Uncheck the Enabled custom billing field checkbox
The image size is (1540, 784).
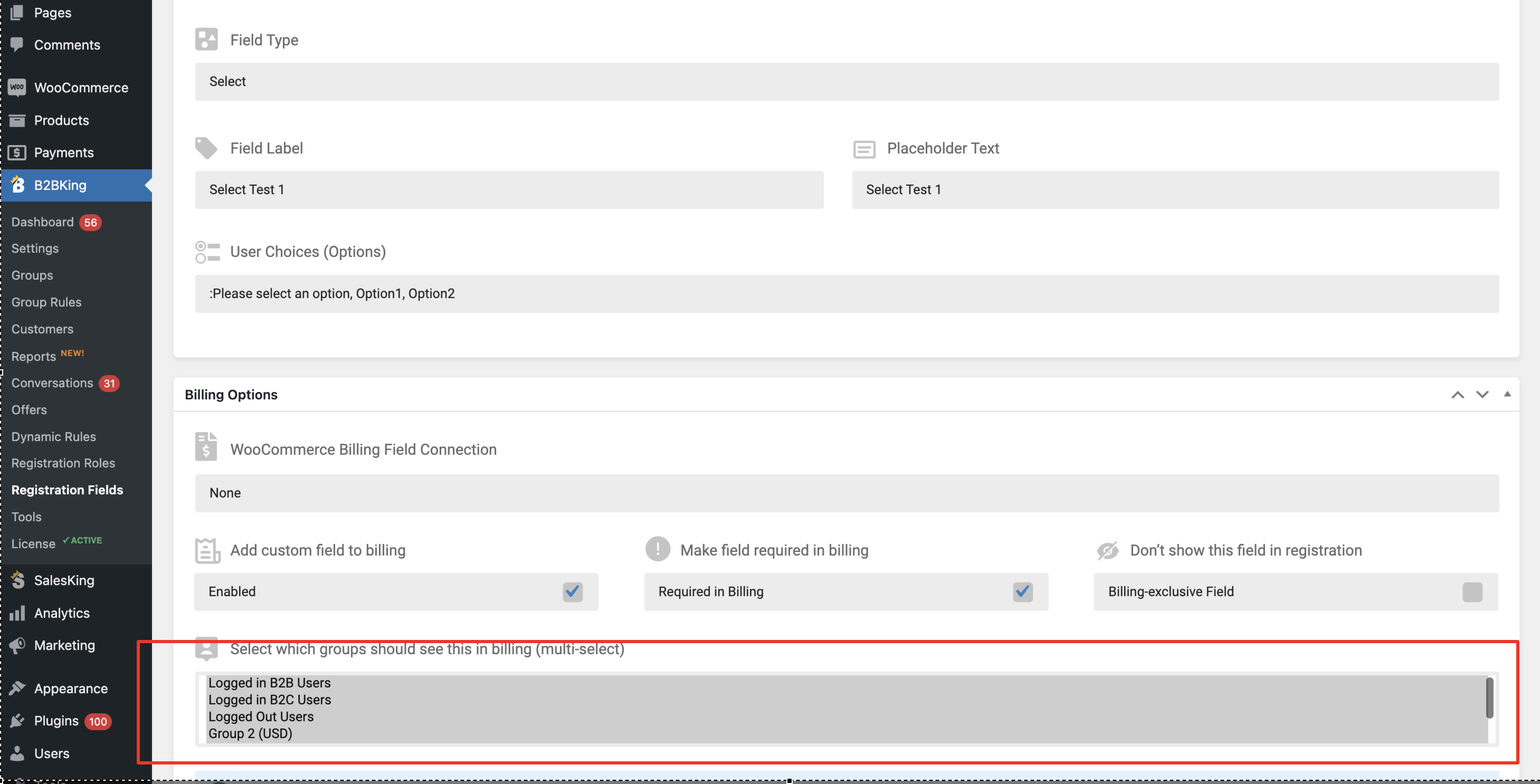573,591
